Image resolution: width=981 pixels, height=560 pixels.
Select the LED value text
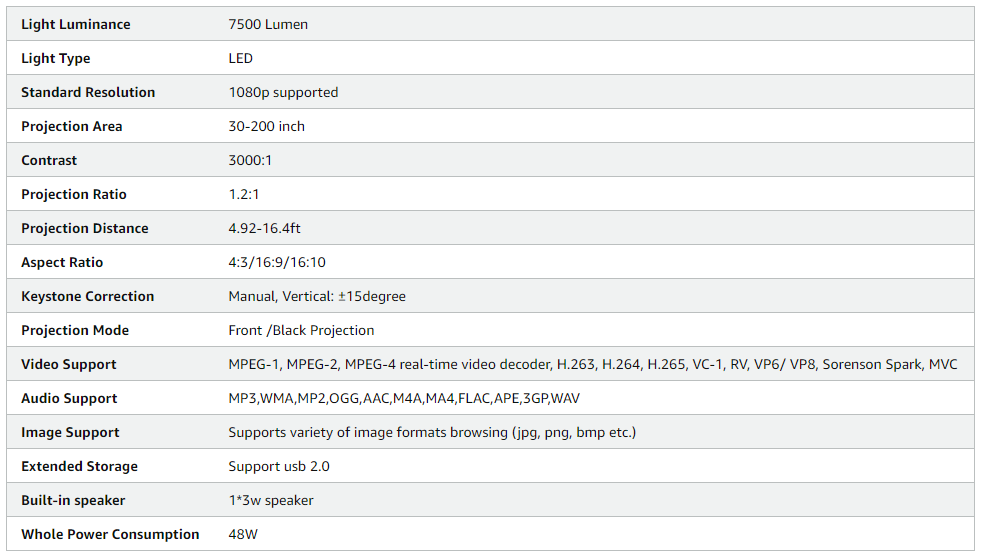pyautogui.click(x=240, y=58)
